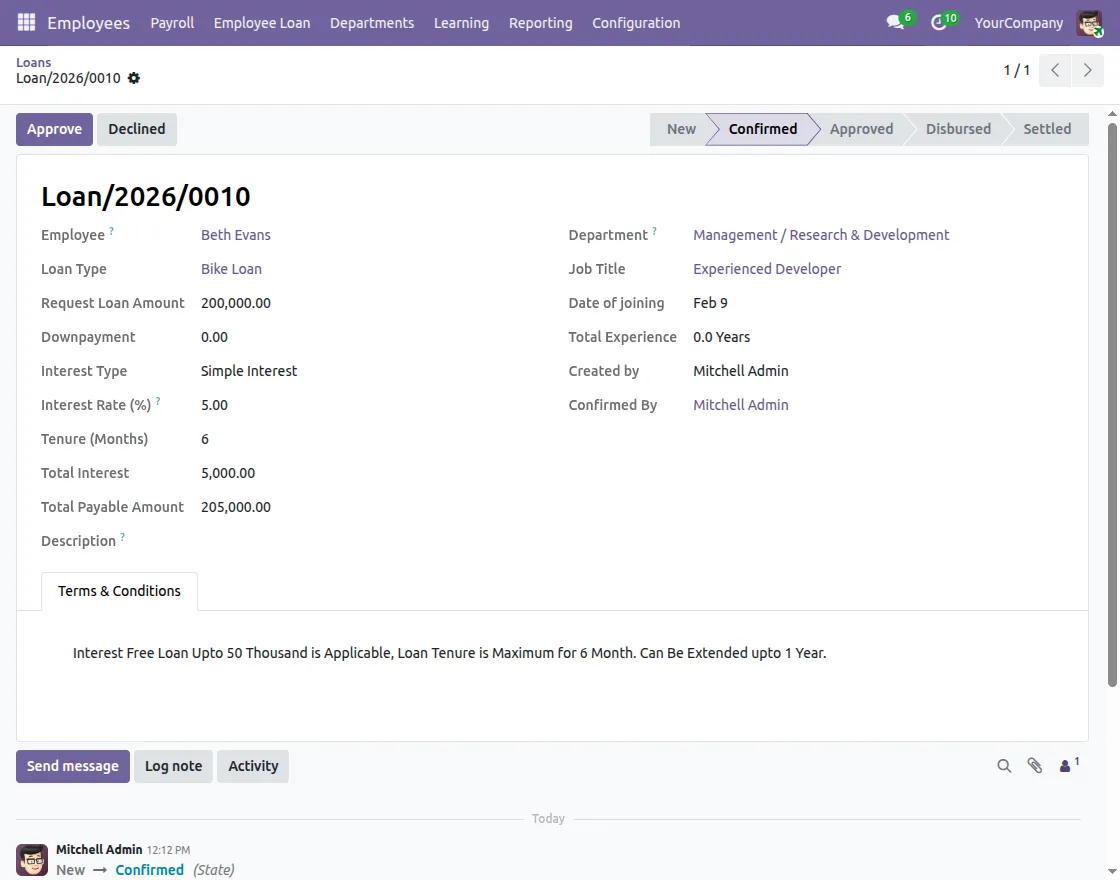Return via the Loans breadcrumb

tap(33, 61)
